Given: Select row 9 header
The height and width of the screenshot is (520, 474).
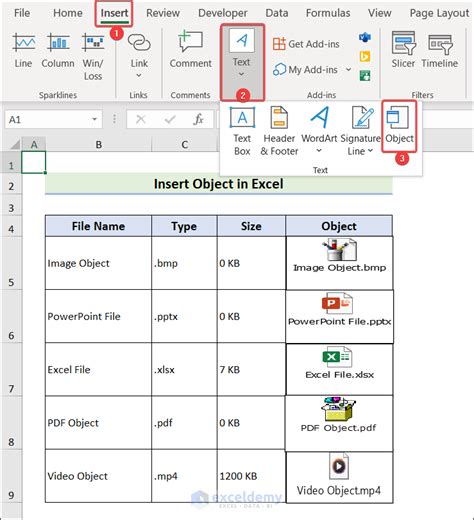Looking at the screenshot, I should (11, 476).
